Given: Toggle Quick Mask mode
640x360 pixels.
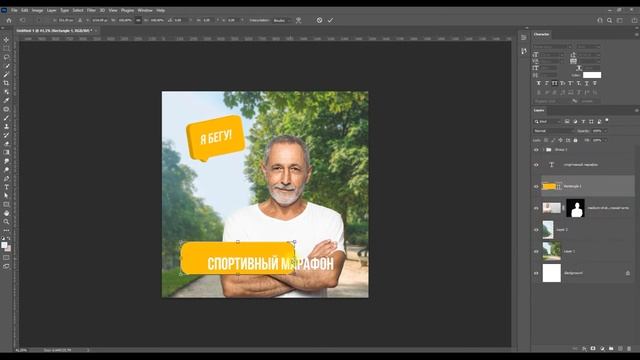Looking at the screenshot, I should (6, 258).
